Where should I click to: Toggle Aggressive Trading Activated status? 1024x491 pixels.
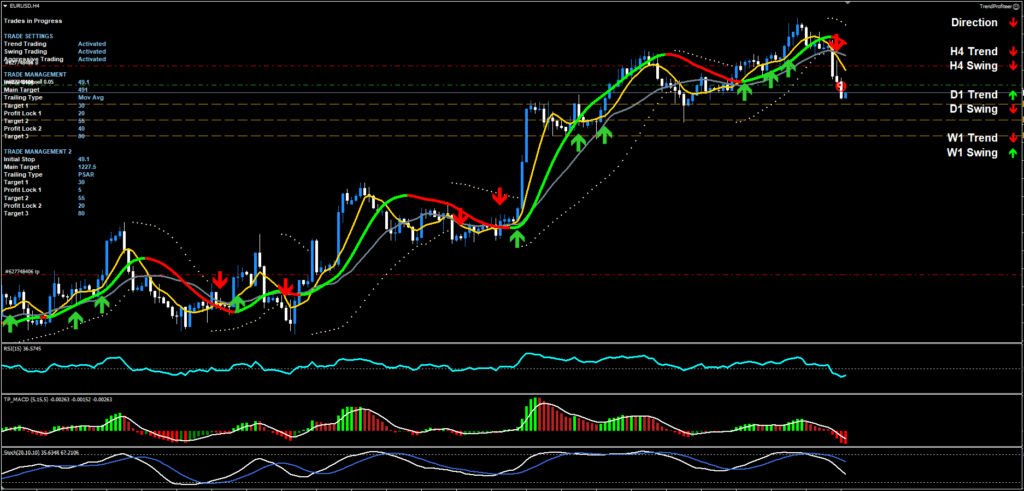click(92, 59)
